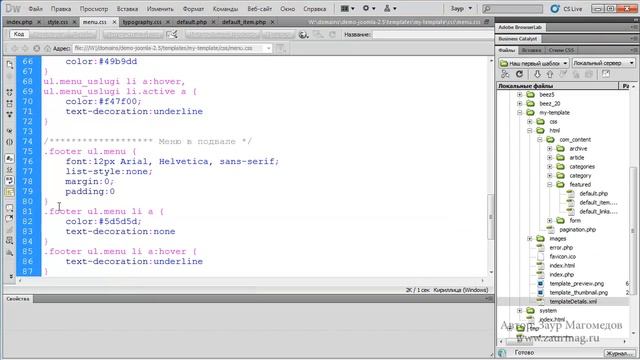Open the Open Documents list in coding toolbar
Screen dimensions: 640x360
tap(9, 64)
